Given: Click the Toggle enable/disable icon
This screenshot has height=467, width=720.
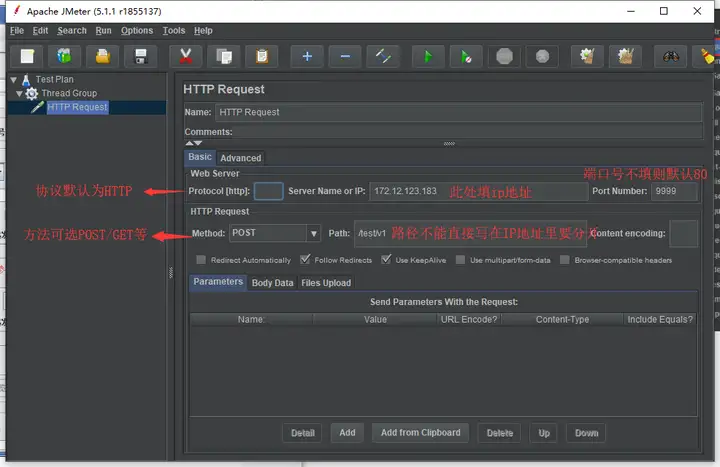Looking at the screenshot, I should tap(383, 56).
